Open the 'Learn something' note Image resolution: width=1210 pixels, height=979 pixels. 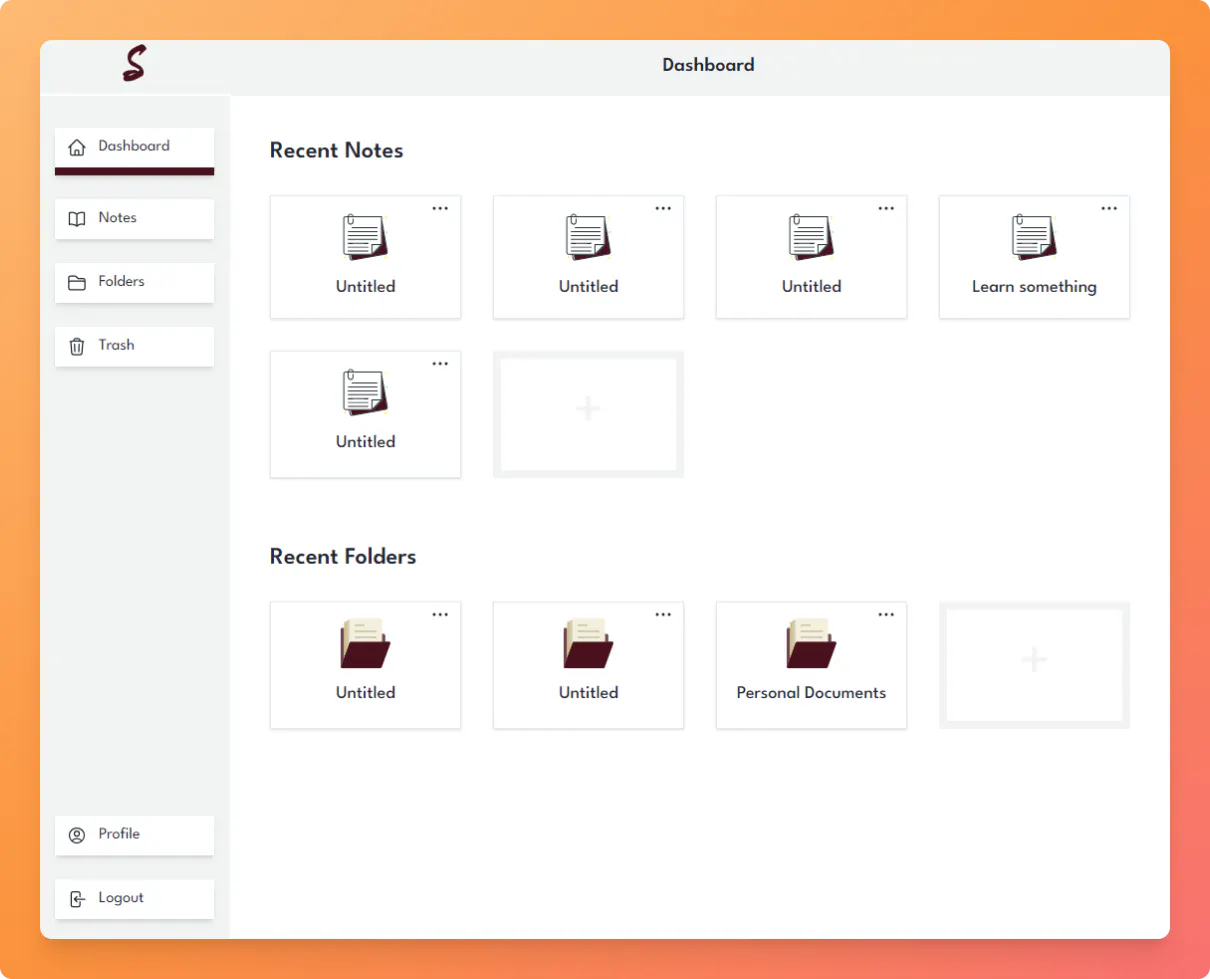(x=1033, y=258)
